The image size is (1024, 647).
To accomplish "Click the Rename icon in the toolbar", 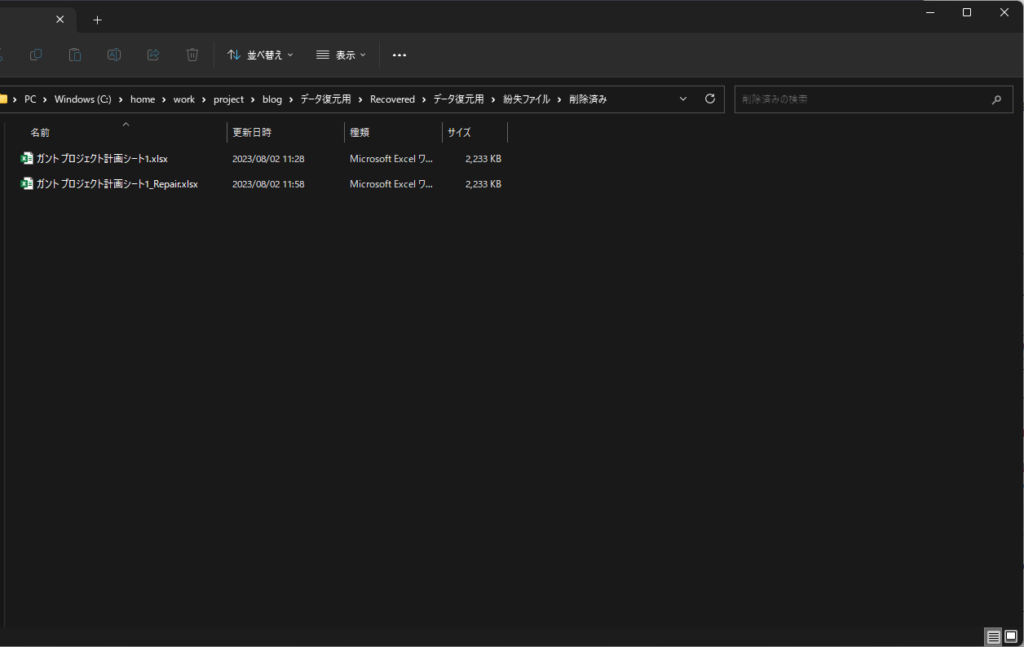I will pyautogui.click(x=114, y=55).
